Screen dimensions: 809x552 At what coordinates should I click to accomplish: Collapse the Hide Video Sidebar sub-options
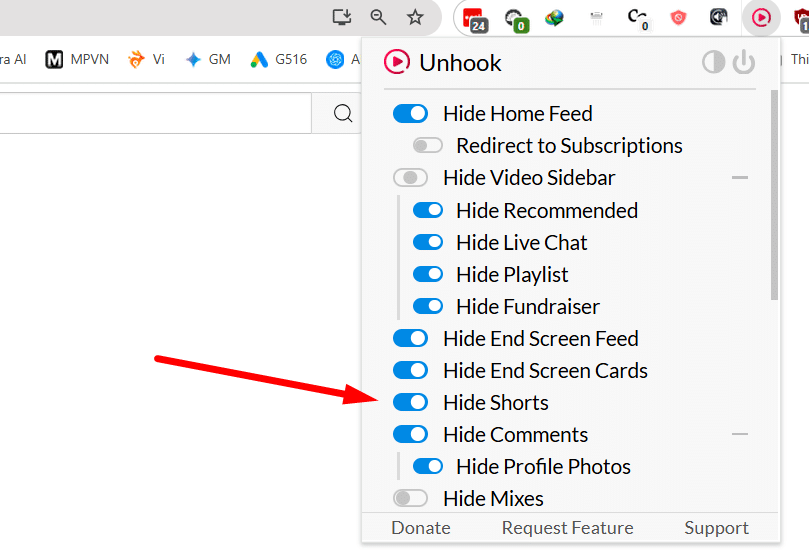740,177
